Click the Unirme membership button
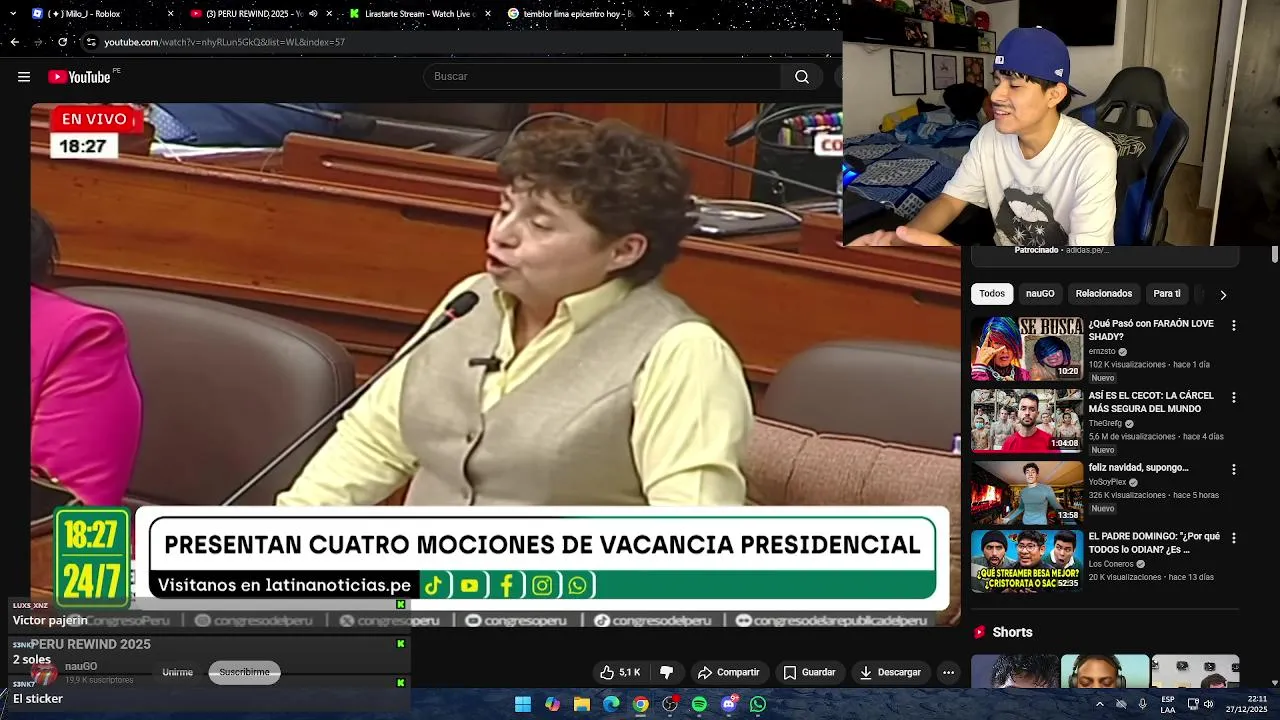The height and width of the screenshot is (720, 1280). (177, 672)
